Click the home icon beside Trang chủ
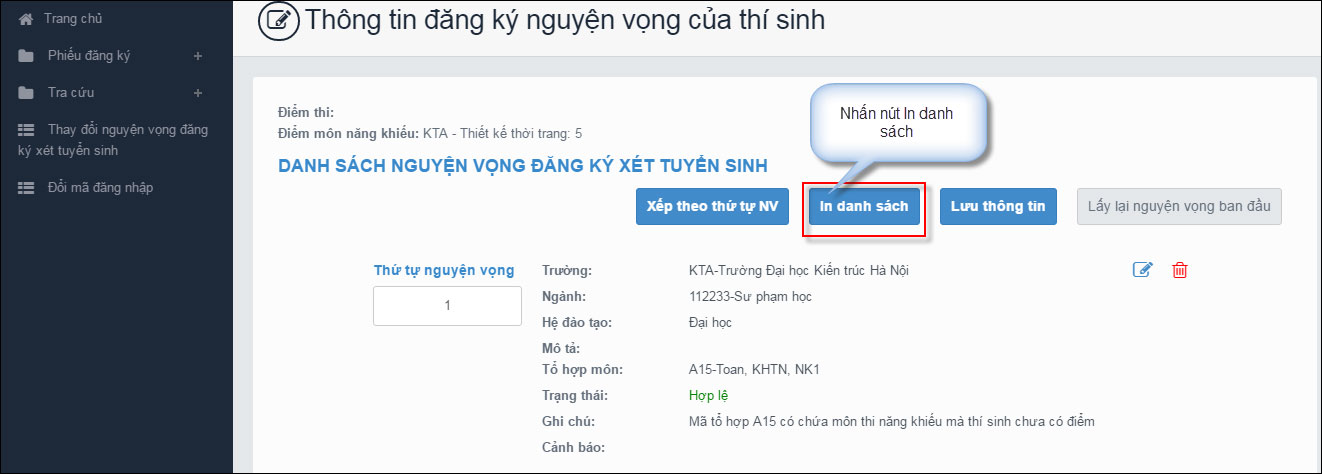 [x=26, y=19]
